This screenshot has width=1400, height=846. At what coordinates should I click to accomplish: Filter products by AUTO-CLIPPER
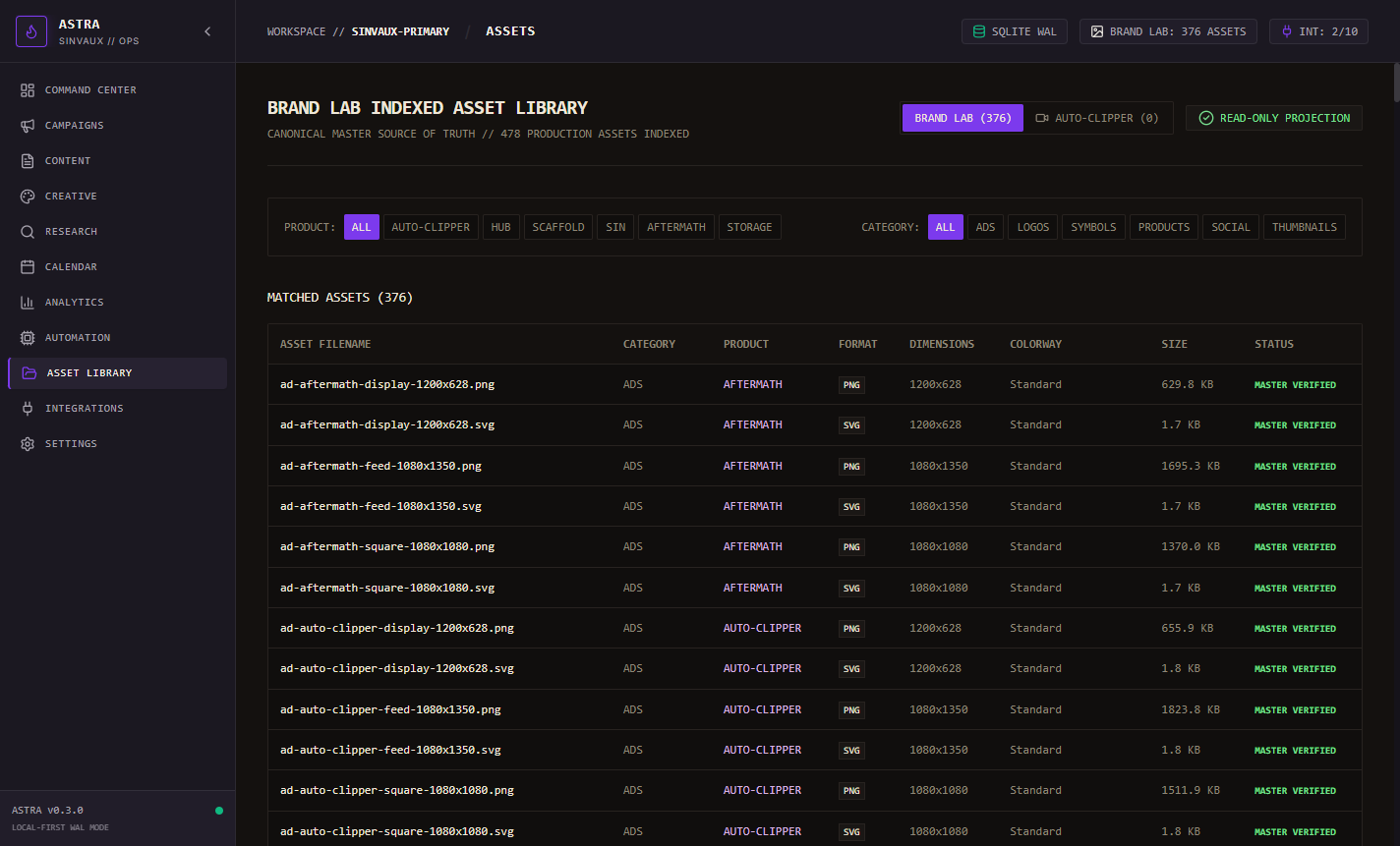pyautogui.click(x=431, y=227)
